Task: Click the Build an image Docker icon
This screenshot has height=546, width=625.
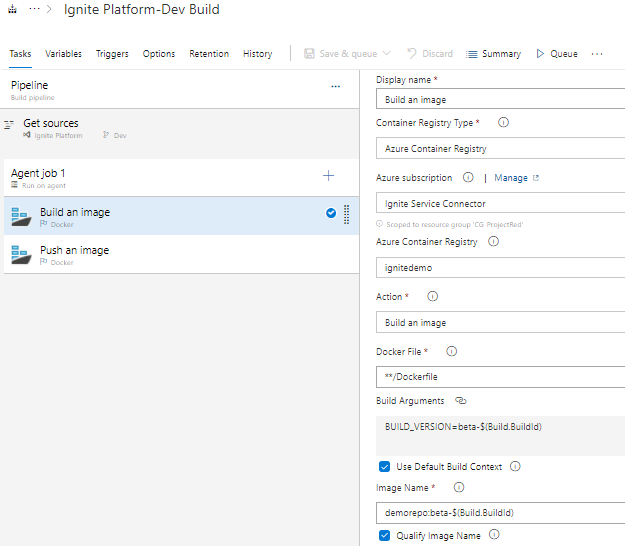Action: (x=21, y=216)
